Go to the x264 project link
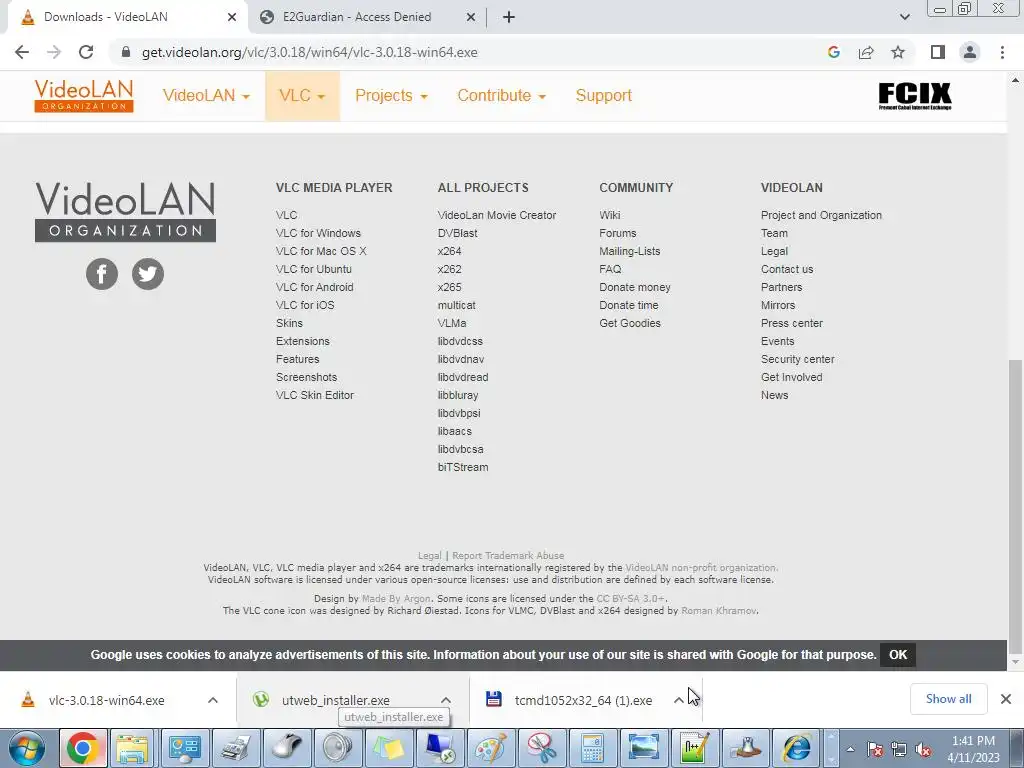The height and width of the screenshot is (768, 1024). [x=449, y=251]
